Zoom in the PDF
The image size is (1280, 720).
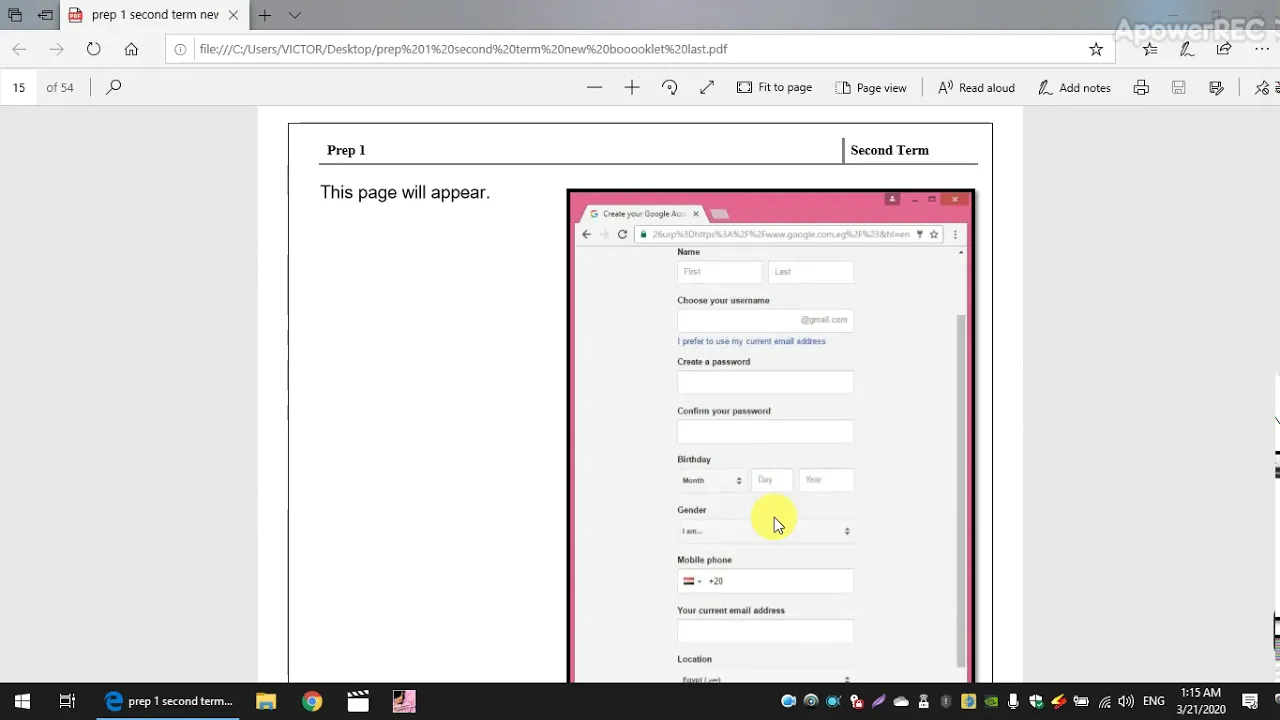632,87
